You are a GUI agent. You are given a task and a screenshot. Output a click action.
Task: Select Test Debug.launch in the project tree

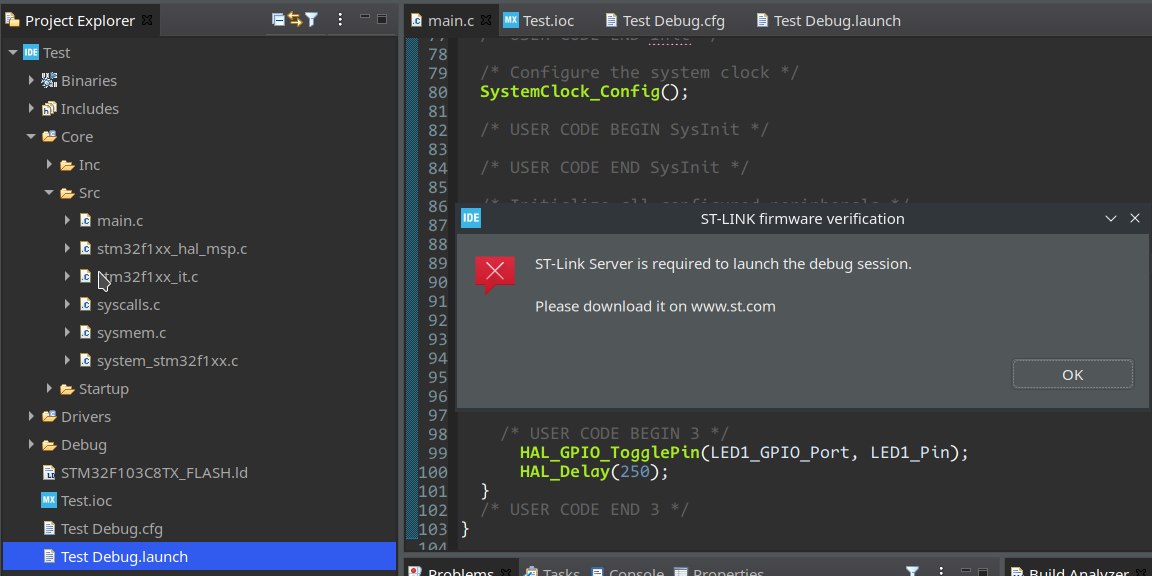point(124,557)
